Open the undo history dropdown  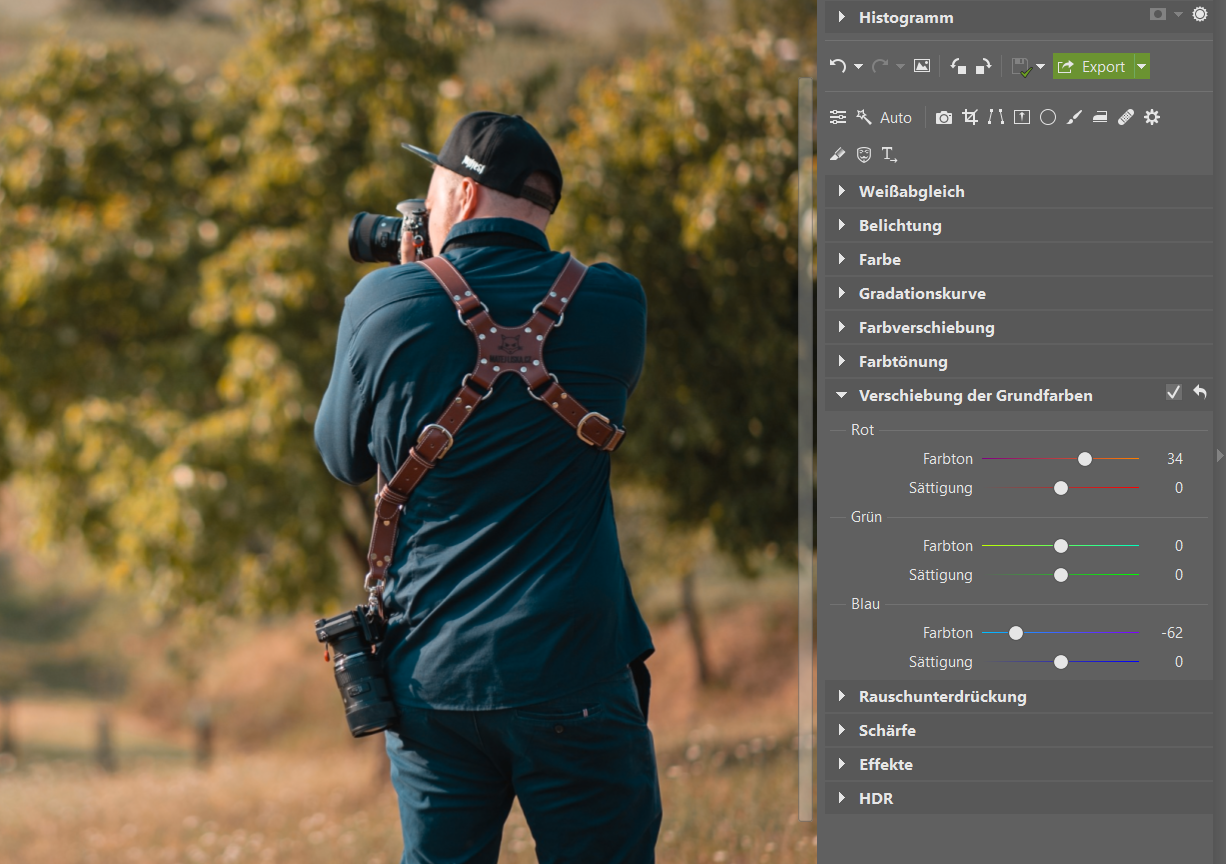pyautogui.click(x=859, y=67)
